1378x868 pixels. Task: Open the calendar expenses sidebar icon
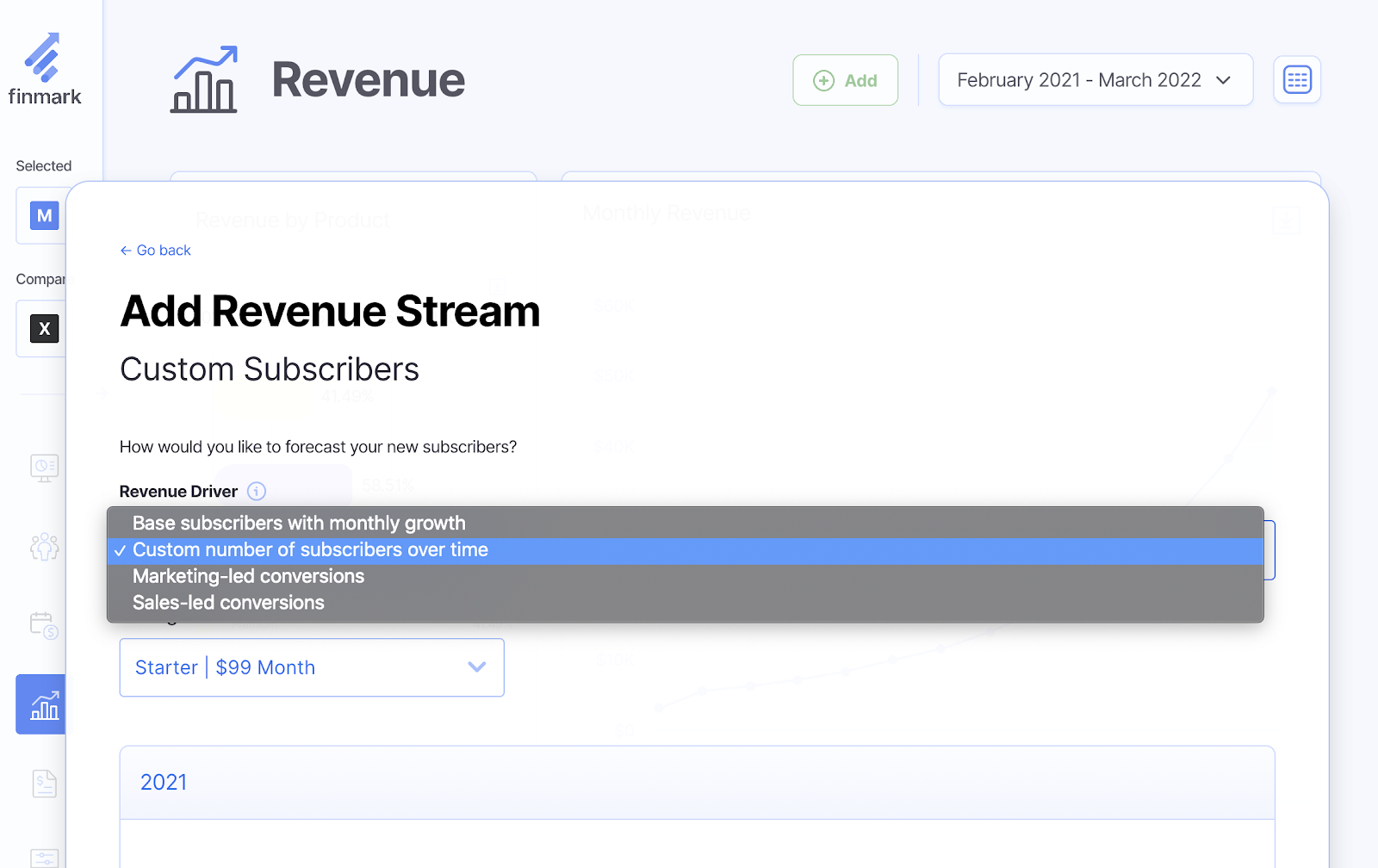click(x=44, y=624)
